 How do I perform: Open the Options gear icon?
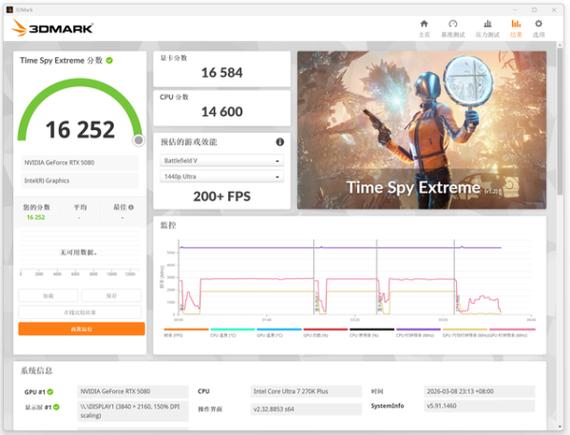point(538,28)
